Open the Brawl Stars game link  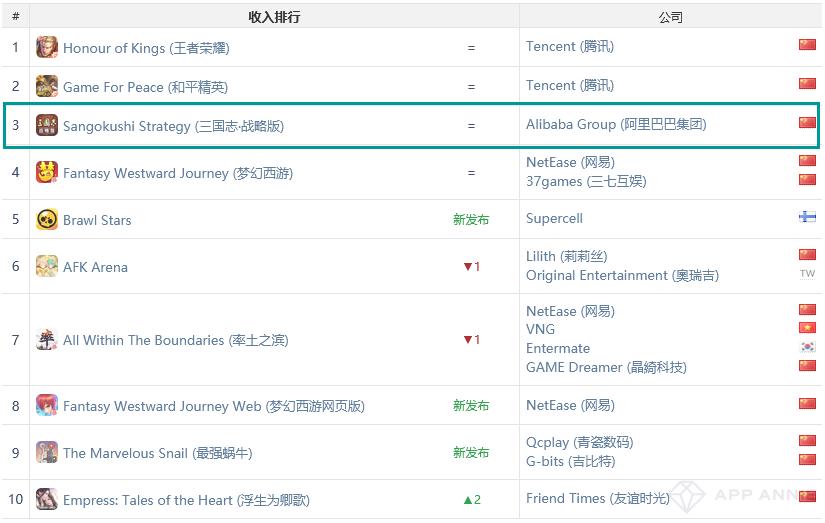[97, 220]
